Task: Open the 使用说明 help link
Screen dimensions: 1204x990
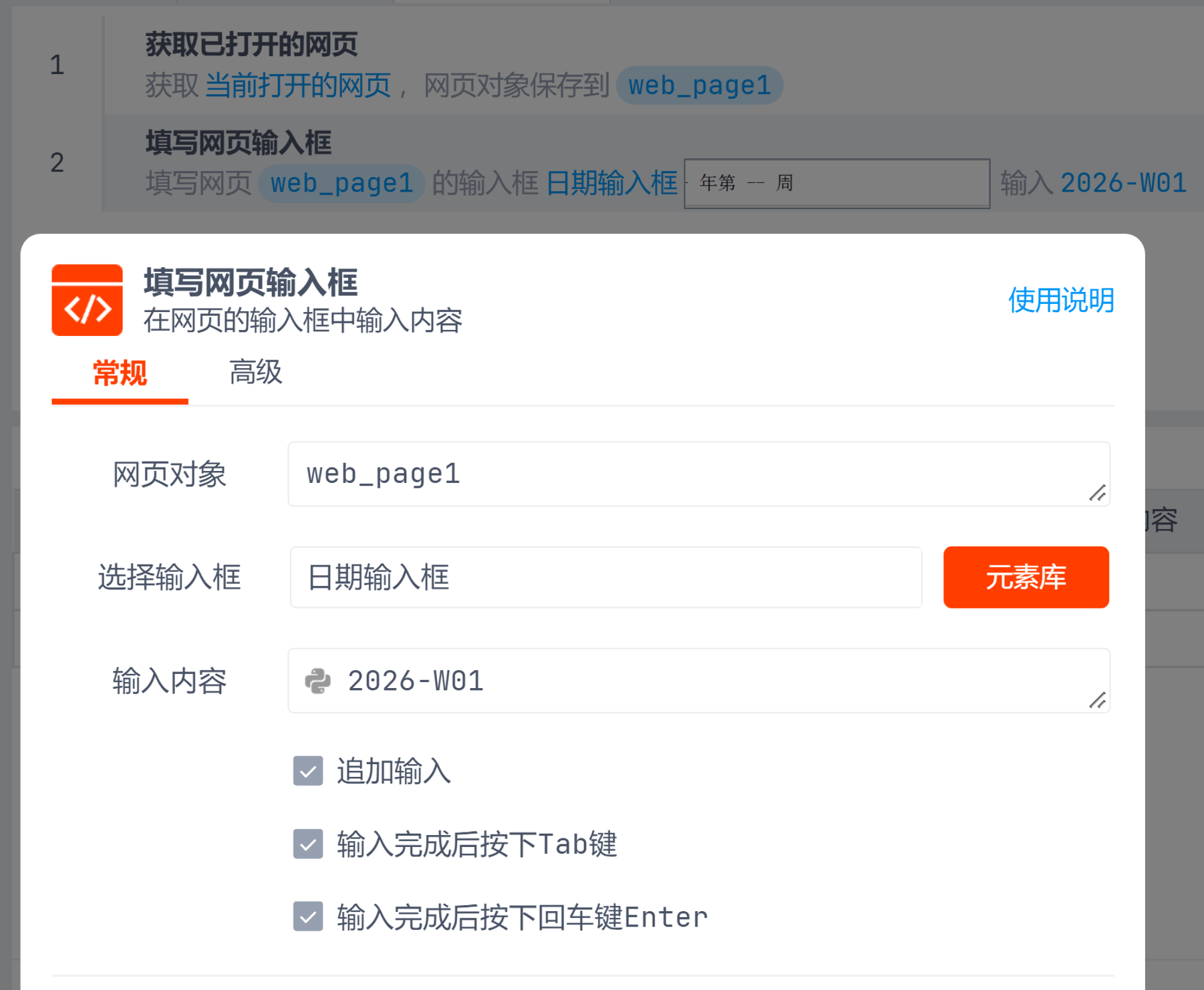Action: (x=1060, y=300)
